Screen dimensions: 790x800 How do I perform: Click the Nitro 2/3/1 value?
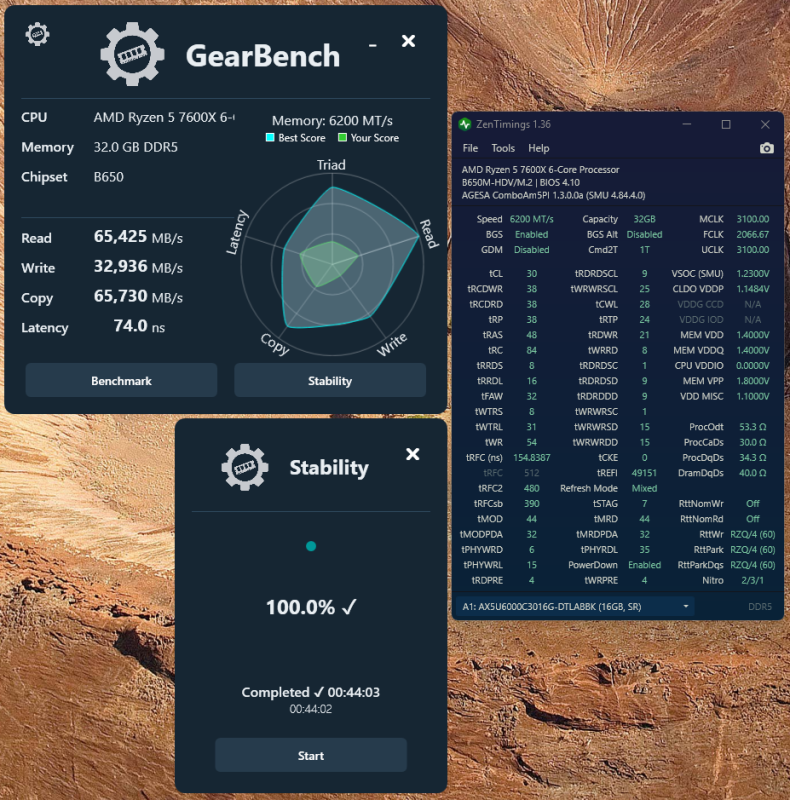(752, 580)
